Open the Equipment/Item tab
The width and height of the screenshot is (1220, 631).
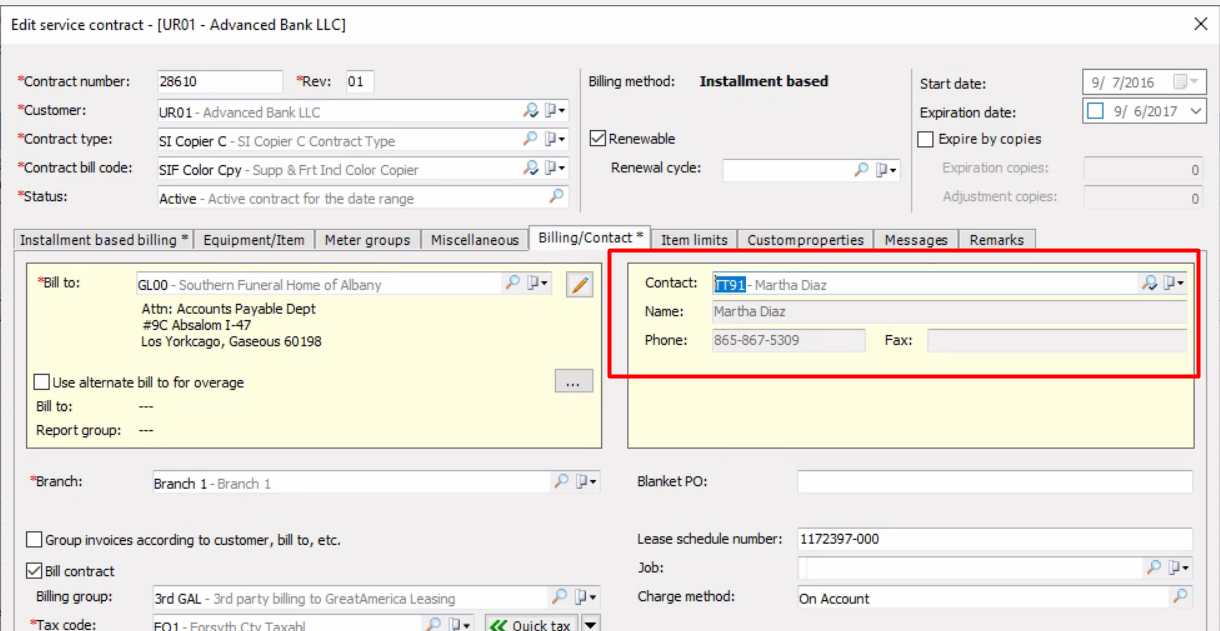coord(256,240)
